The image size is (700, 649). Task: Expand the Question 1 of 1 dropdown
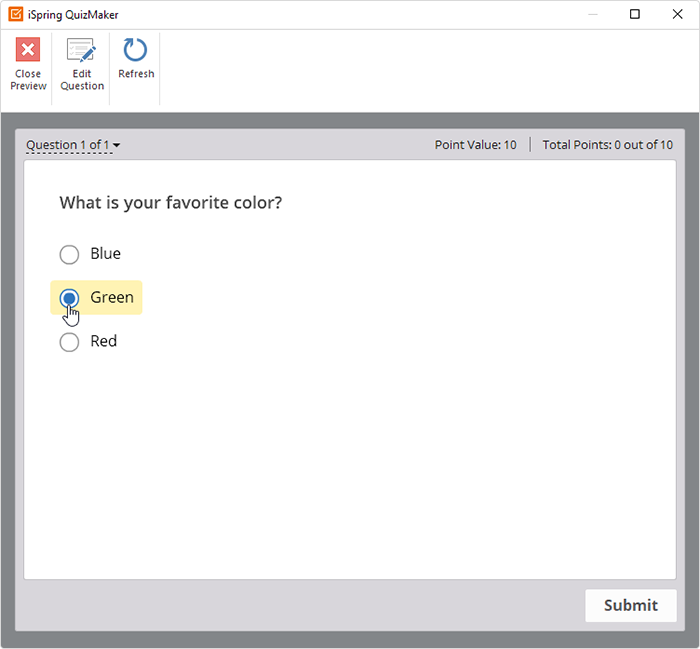73,145
